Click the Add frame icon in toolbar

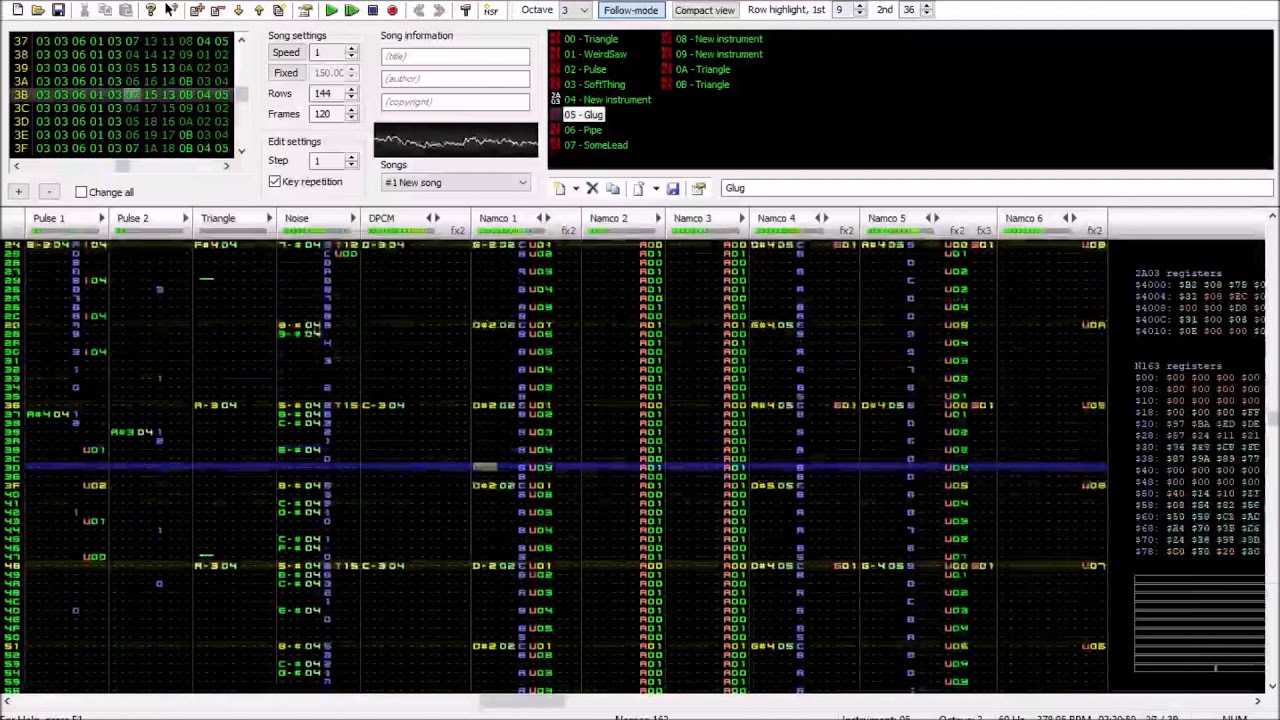click(197, 10)
